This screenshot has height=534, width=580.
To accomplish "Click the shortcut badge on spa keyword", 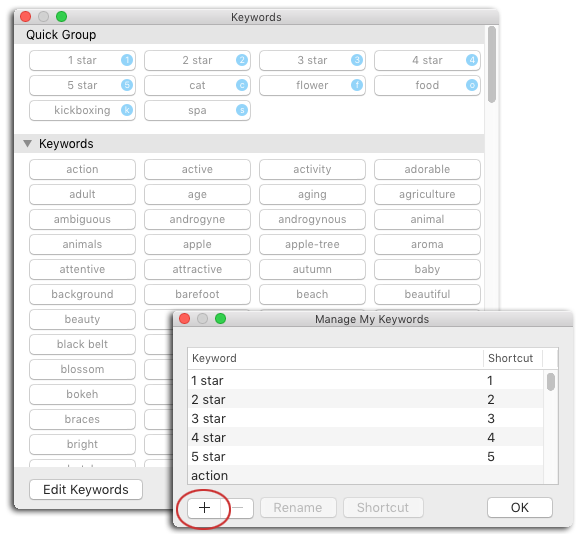I will pos(242,110).
